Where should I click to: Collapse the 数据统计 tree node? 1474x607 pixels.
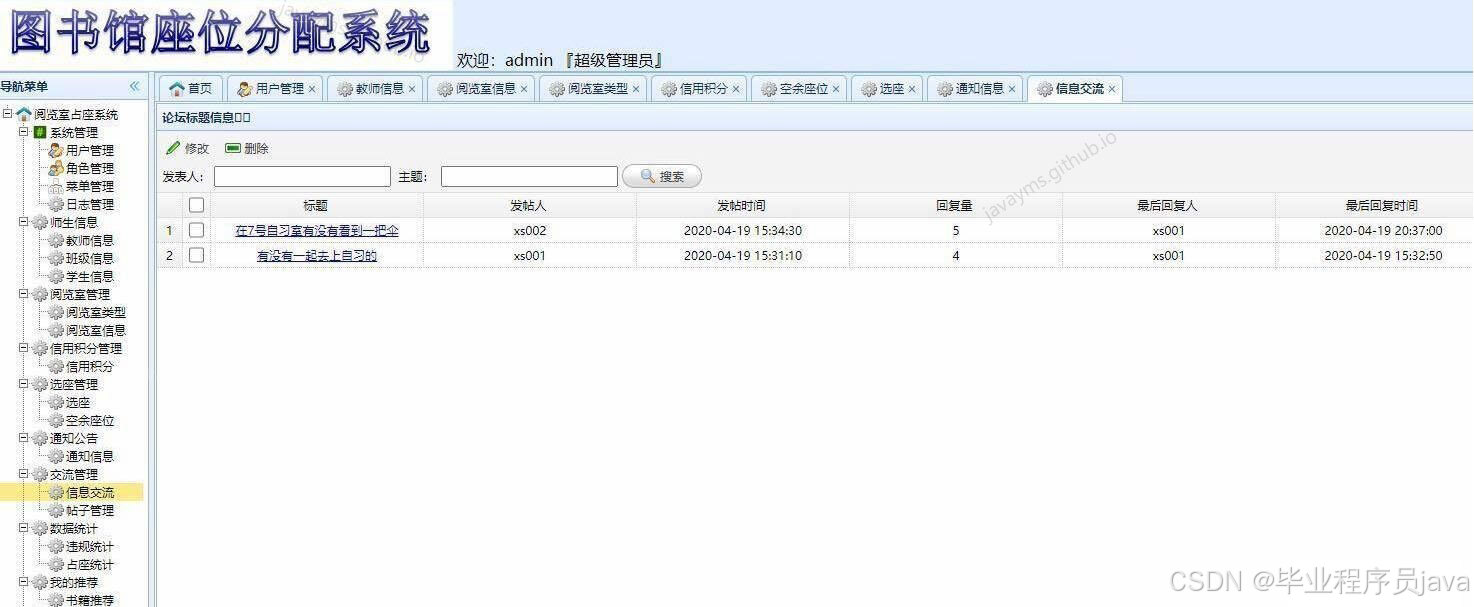[x=23, y=528]
